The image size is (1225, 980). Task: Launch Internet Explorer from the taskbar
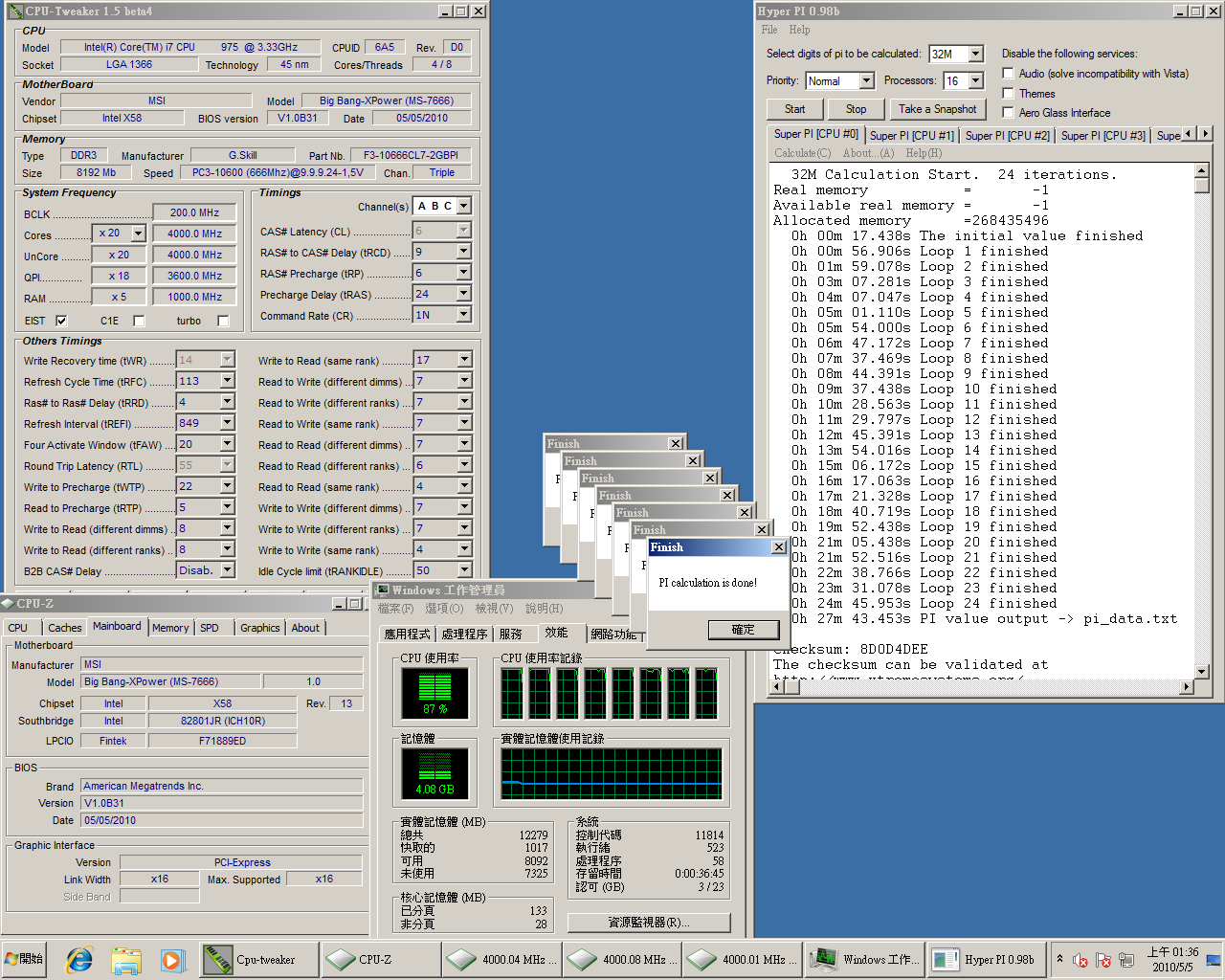coord(79,959)
